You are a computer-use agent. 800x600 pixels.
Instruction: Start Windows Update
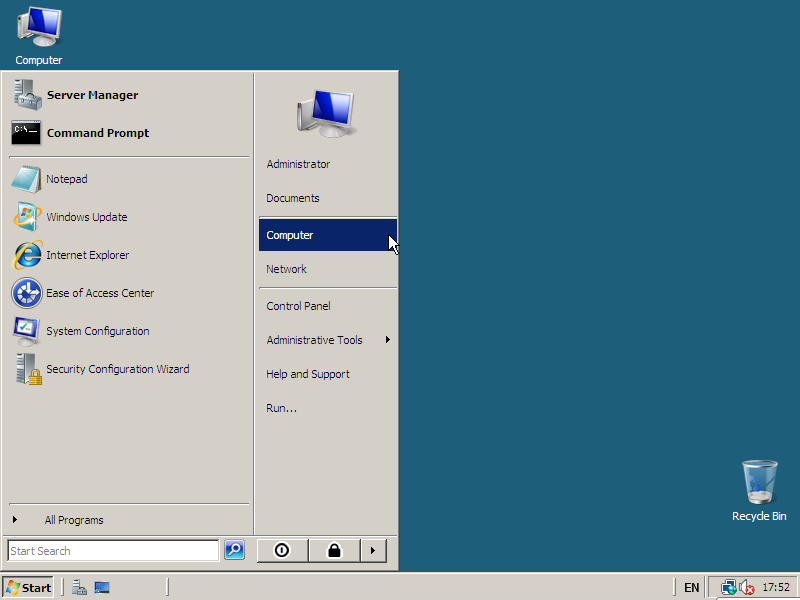[86, 217]
